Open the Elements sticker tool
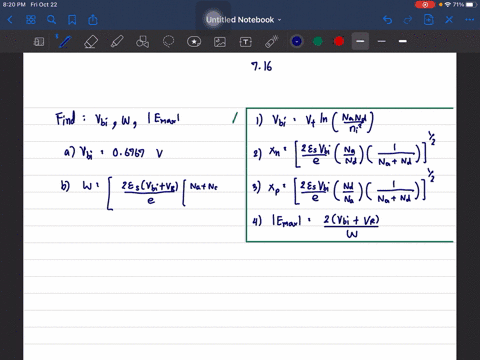Viewport: 480px width, 360px height. 194,42
